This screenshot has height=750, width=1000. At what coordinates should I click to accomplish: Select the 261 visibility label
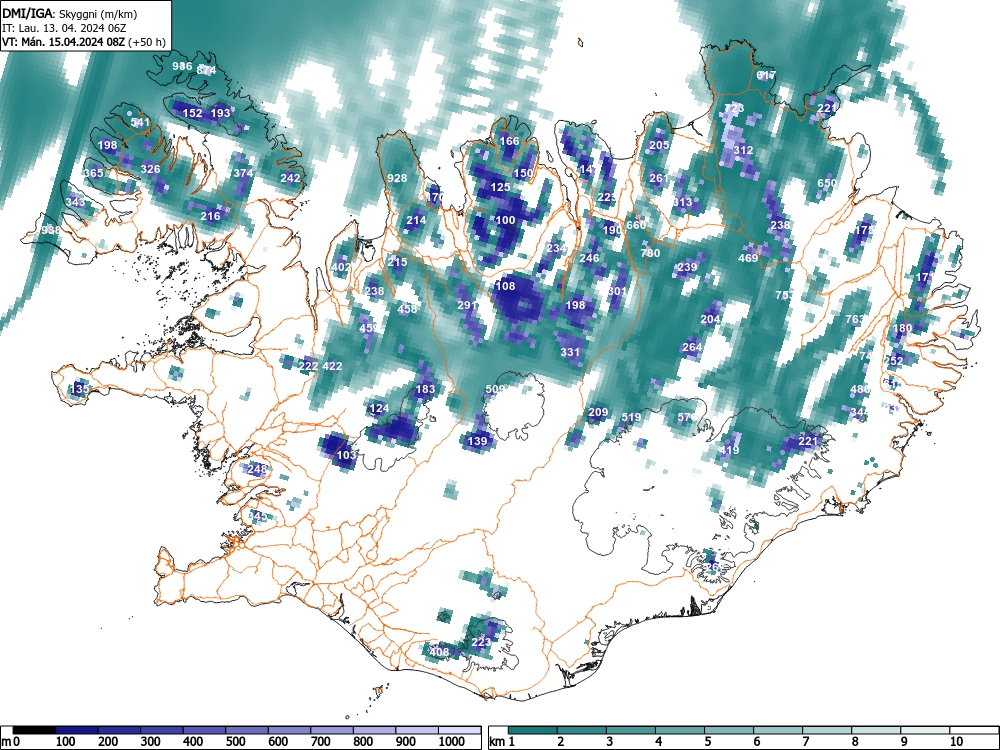[659, 178]
